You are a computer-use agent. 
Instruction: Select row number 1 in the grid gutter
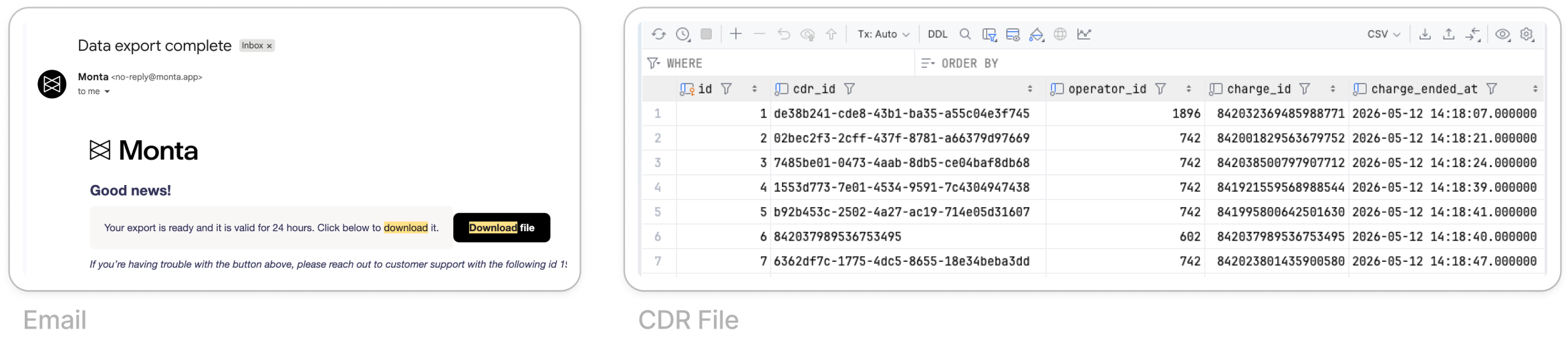pos(658,114)
